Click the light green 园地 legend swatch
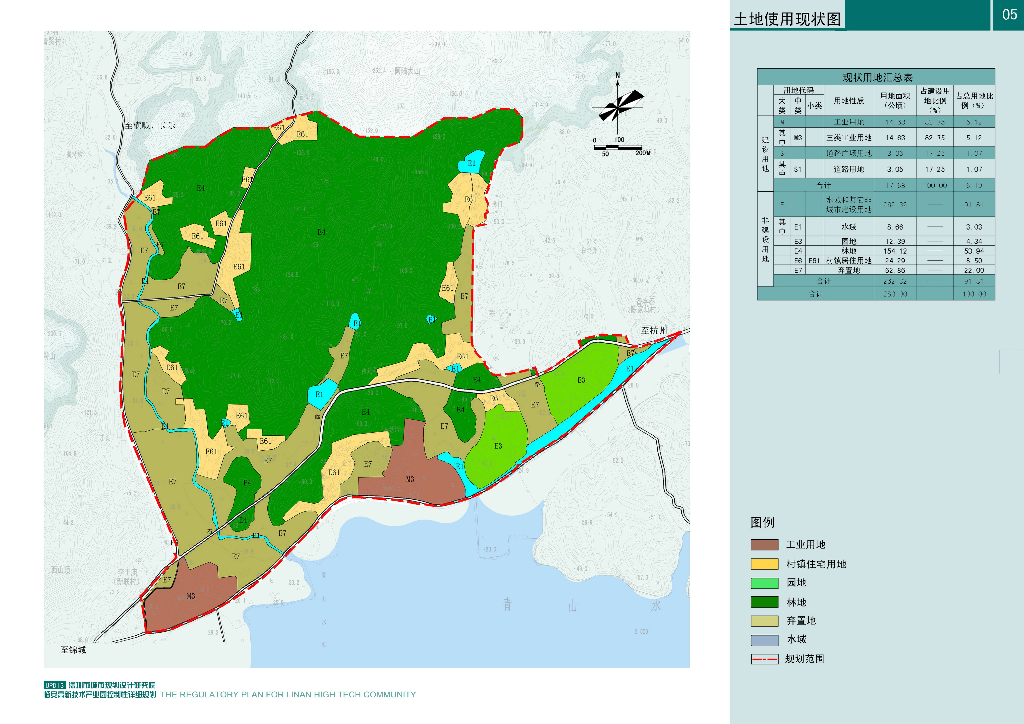This screenshot has height=724, width=1024. pos(765,583)
